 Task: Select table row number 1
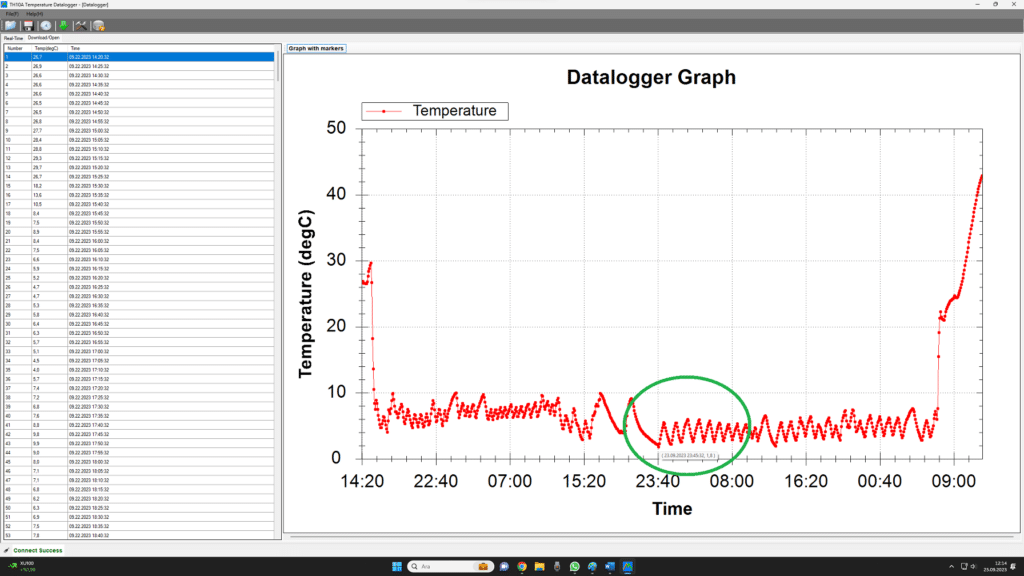(139, 57)
